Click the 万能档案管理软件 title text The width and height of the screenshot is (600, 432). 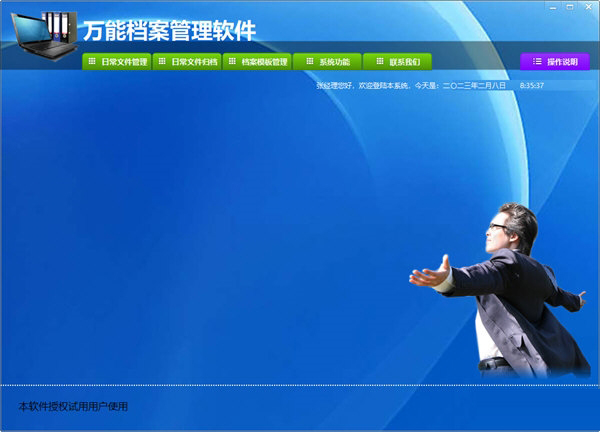[x=170, y=31]
